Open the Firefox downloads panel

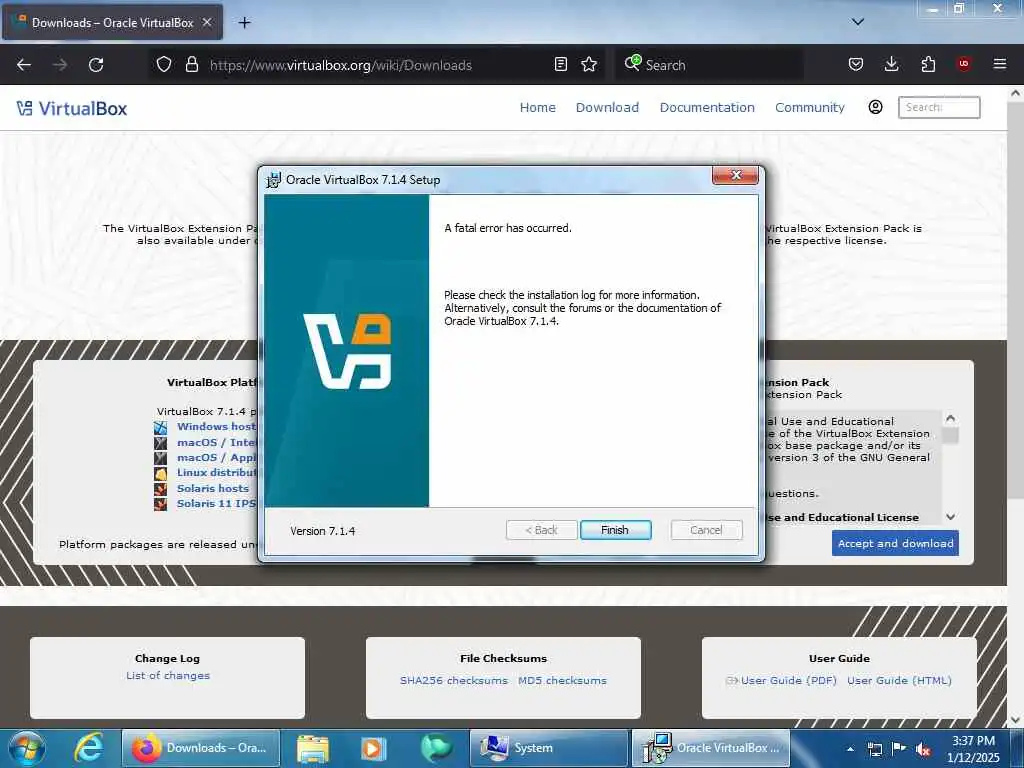coord(891,64)
